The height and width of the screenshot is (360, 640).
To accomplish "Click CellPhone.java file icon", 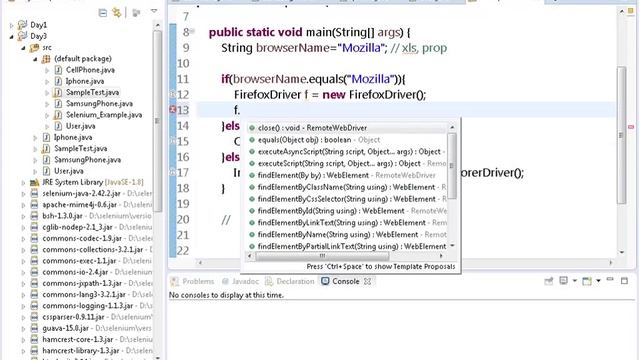I will 58,70.
